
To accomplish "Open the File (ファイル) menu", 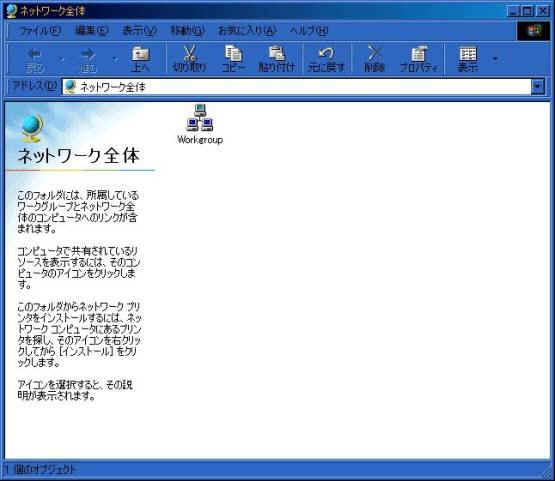I will coord(40,31).
